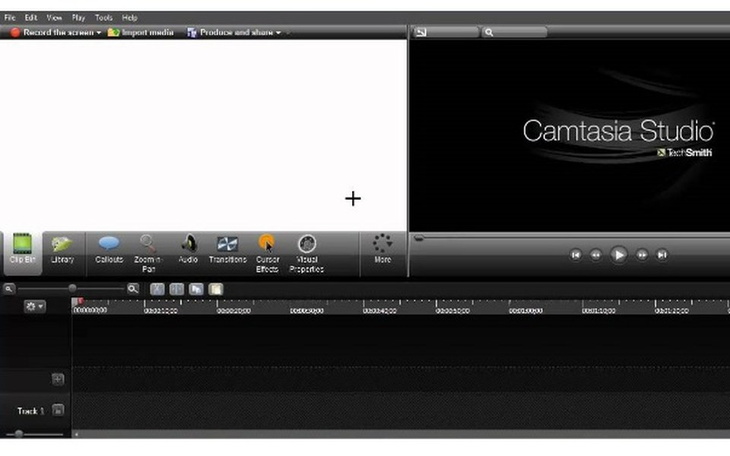The height and width of the screenshot is (456, 730).
Task: Select the Cursor Effects tool
Action: (267, 249)
